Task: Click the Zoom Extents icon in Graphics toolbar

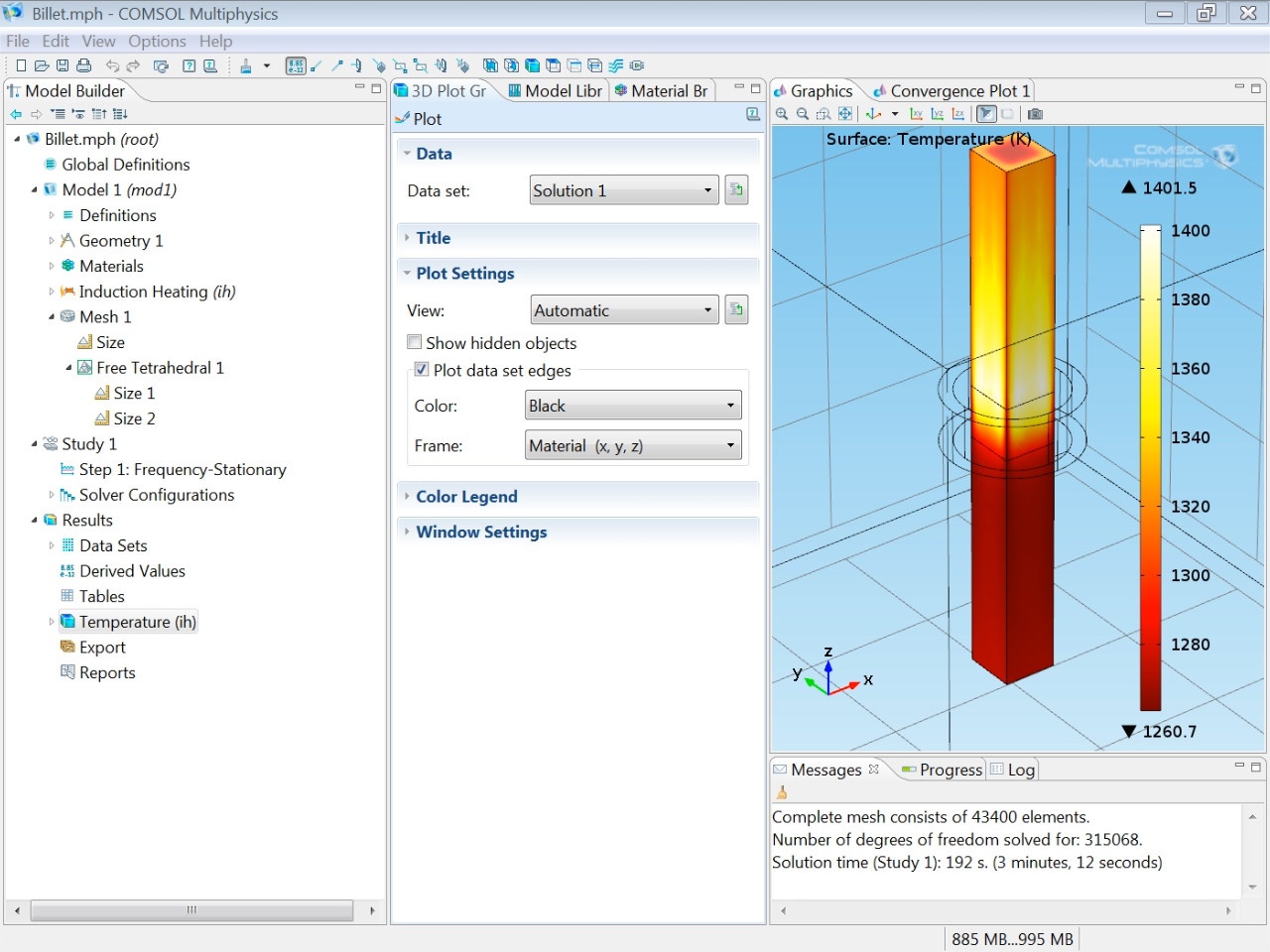Action: [845, 114]
